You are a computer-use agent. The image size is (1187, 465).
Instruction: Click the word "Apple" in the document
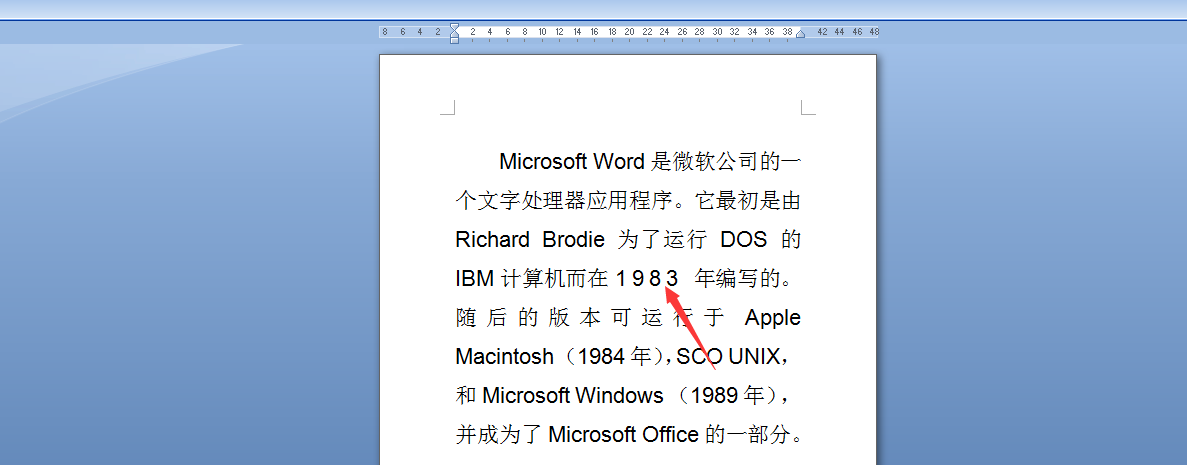(x=773, y=318)
